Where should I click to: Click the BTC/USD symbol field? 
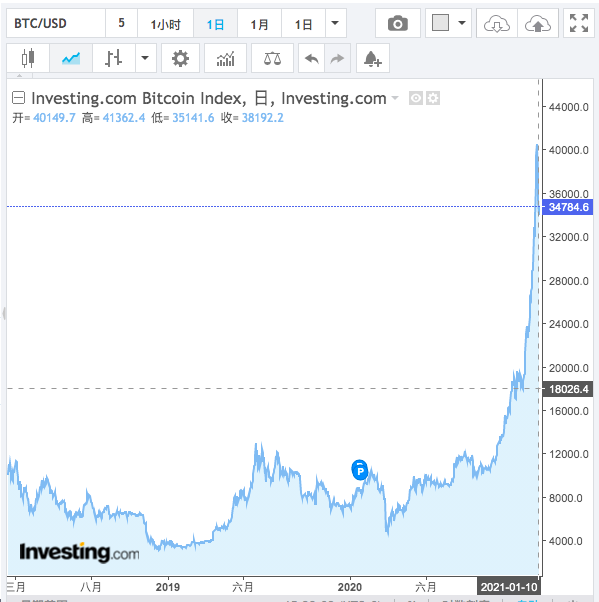click(56, 23)
